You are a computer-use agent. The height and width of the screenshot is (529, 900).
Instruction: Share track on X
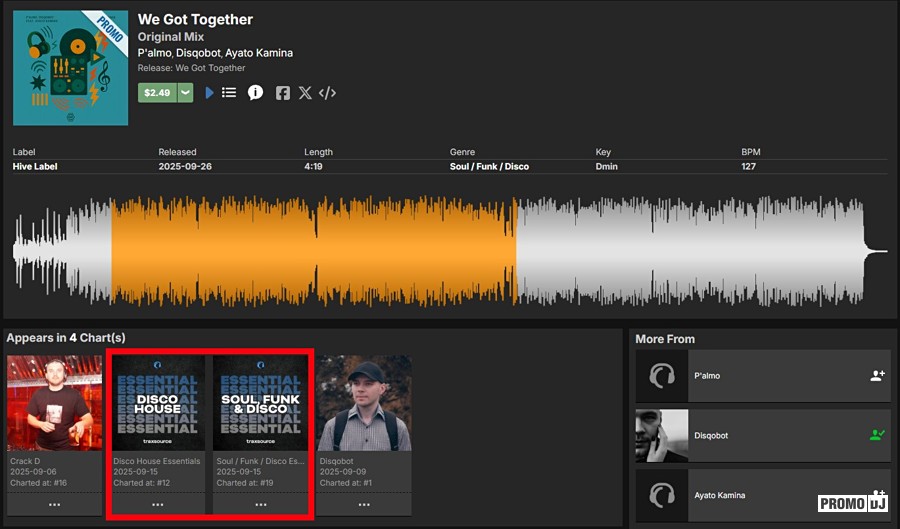[x=305, y=93]
